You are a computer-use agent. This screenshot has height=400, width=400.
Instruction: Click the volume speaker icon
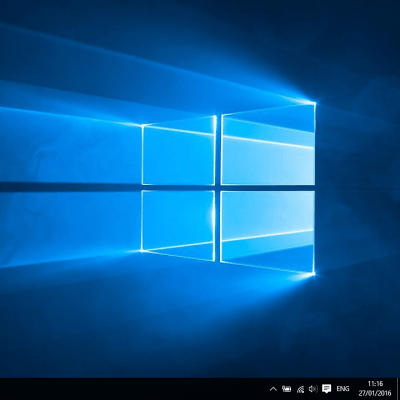(313, 389)
